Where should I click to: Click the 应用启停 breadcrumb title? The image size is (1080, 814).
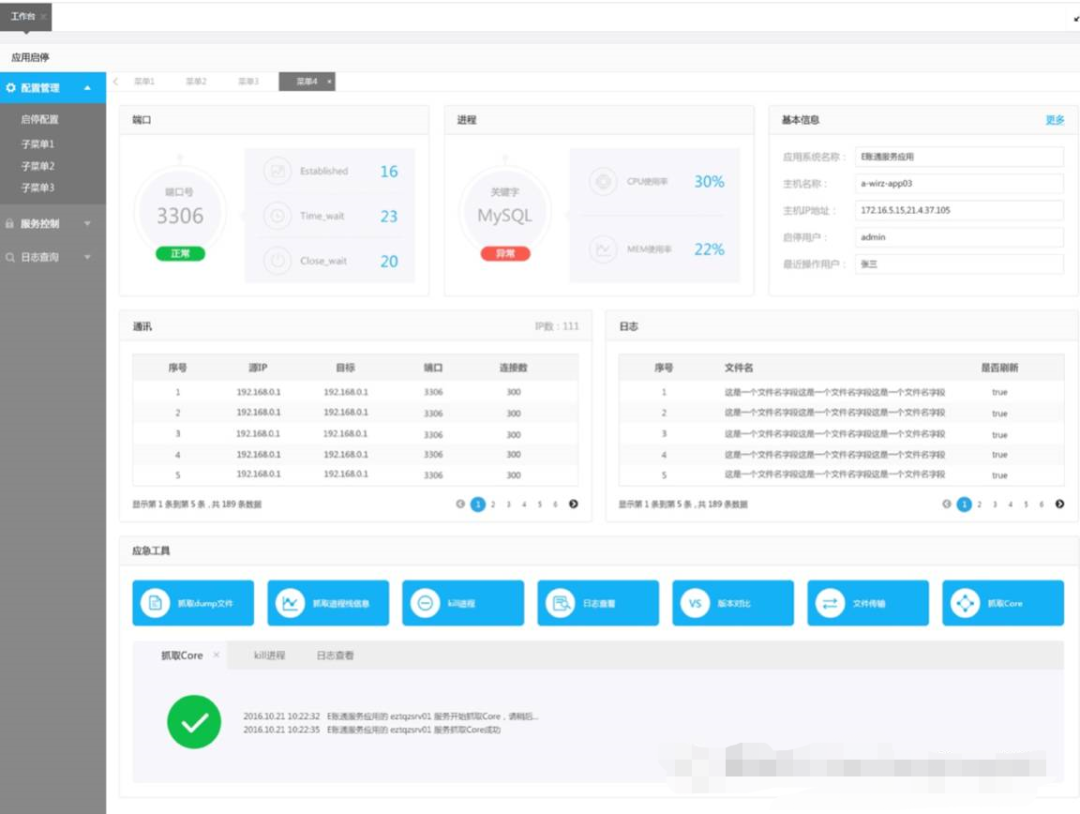[x=30, y=57]
